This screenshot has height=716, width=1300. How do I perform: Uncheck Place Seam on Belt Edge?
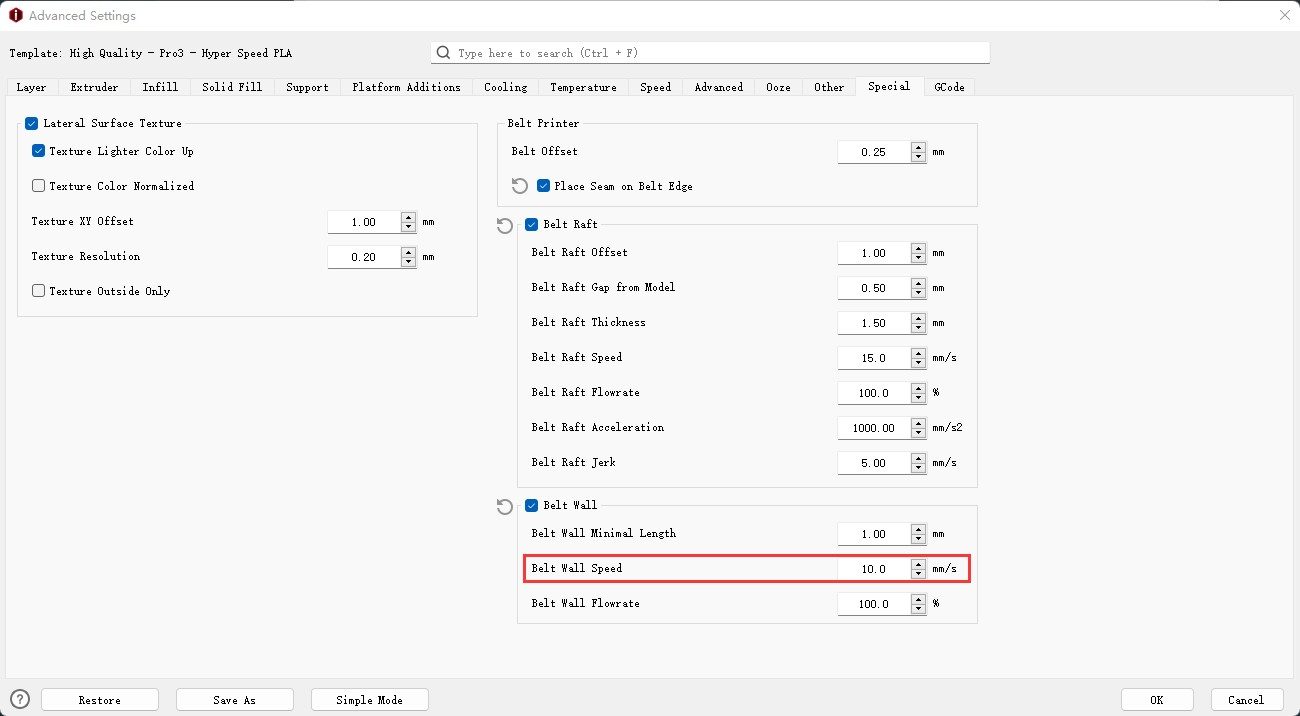click(543, 185)
